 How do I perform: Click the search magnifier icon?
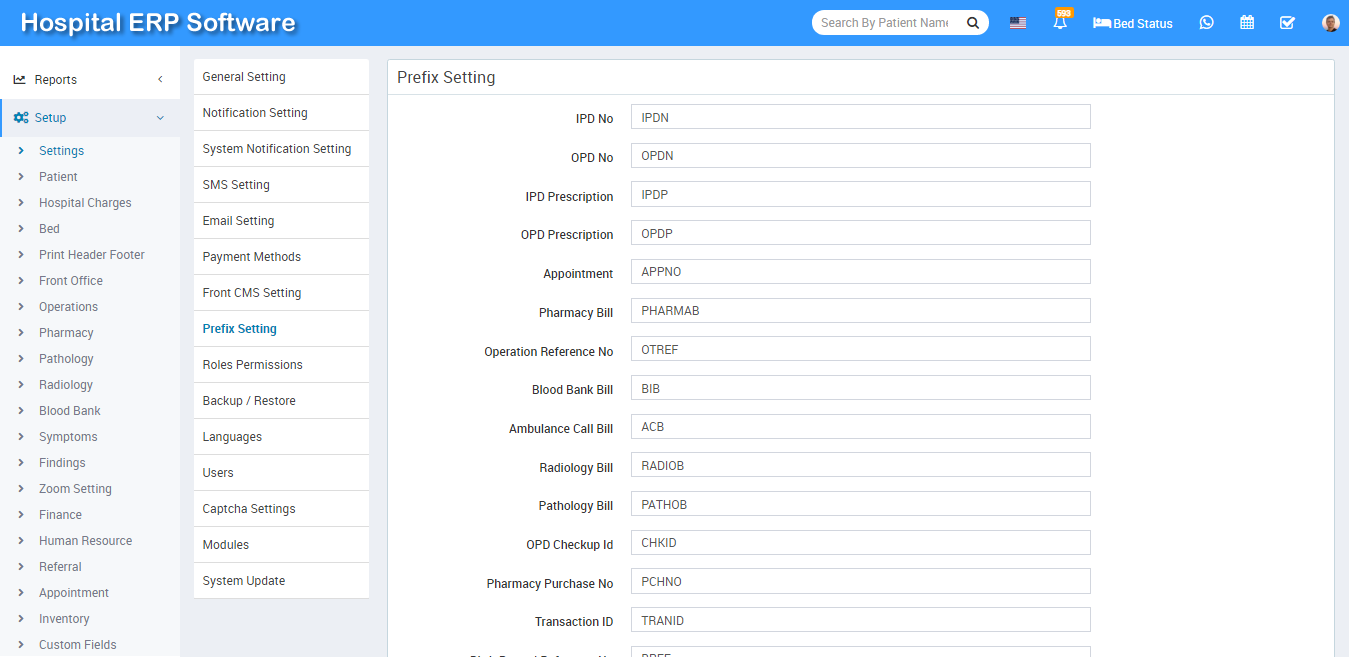(x=972, y=23)
